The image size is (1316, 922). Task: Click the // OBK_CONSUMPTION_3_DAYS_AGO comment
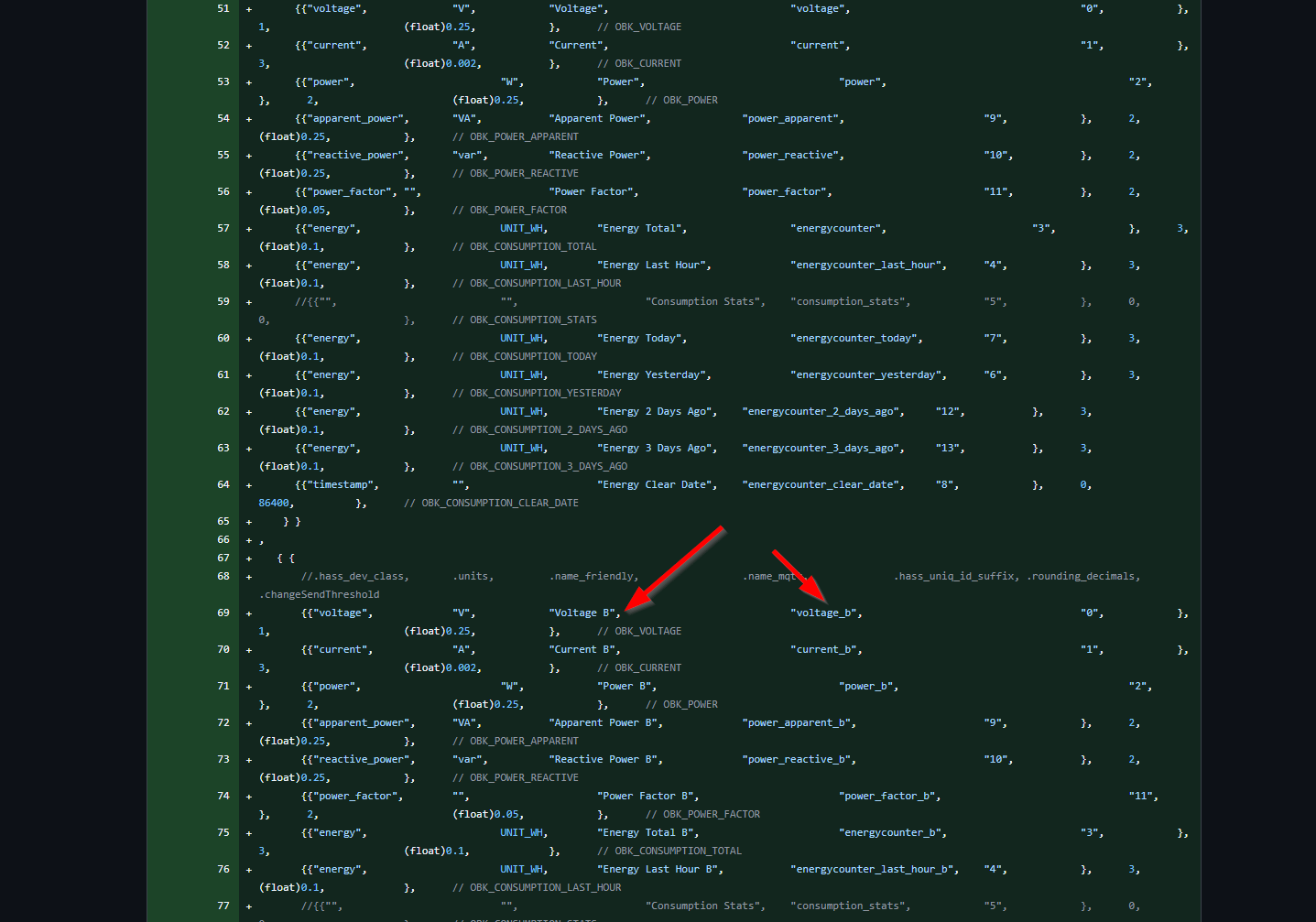[x=539, y=466]
